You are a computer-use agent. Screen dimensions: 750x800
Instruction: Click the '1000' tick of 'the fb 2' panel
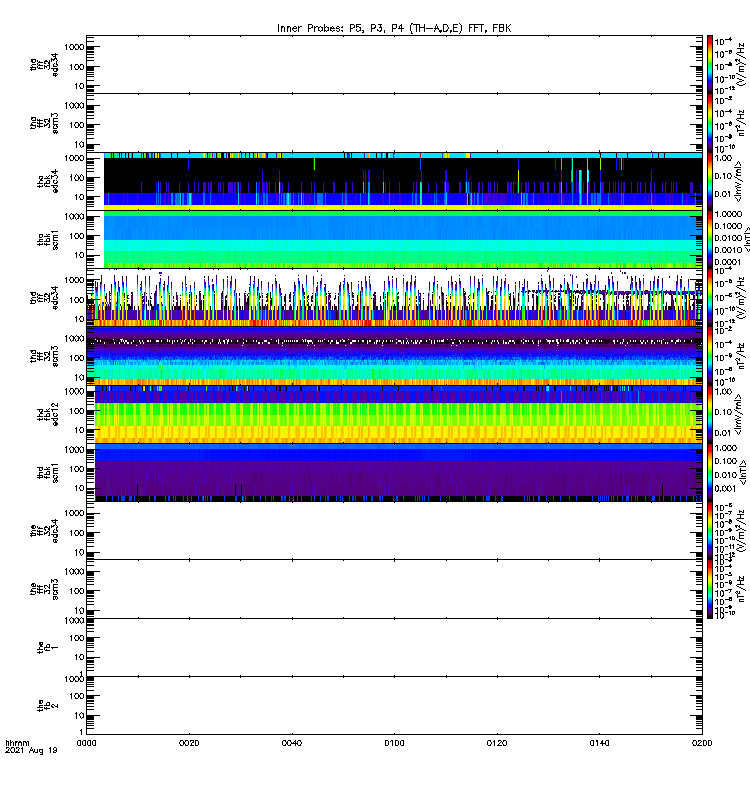(73, 679)
